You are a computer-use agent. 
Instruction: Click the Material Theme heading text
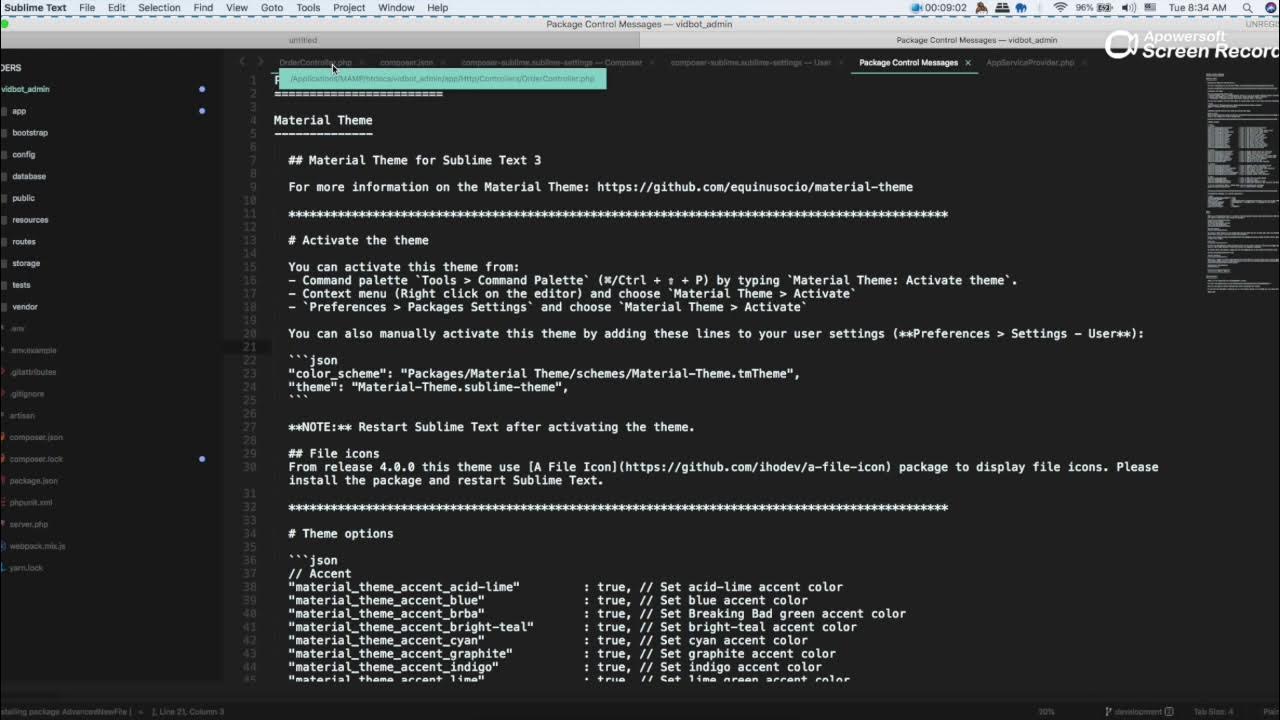point(323,120)
